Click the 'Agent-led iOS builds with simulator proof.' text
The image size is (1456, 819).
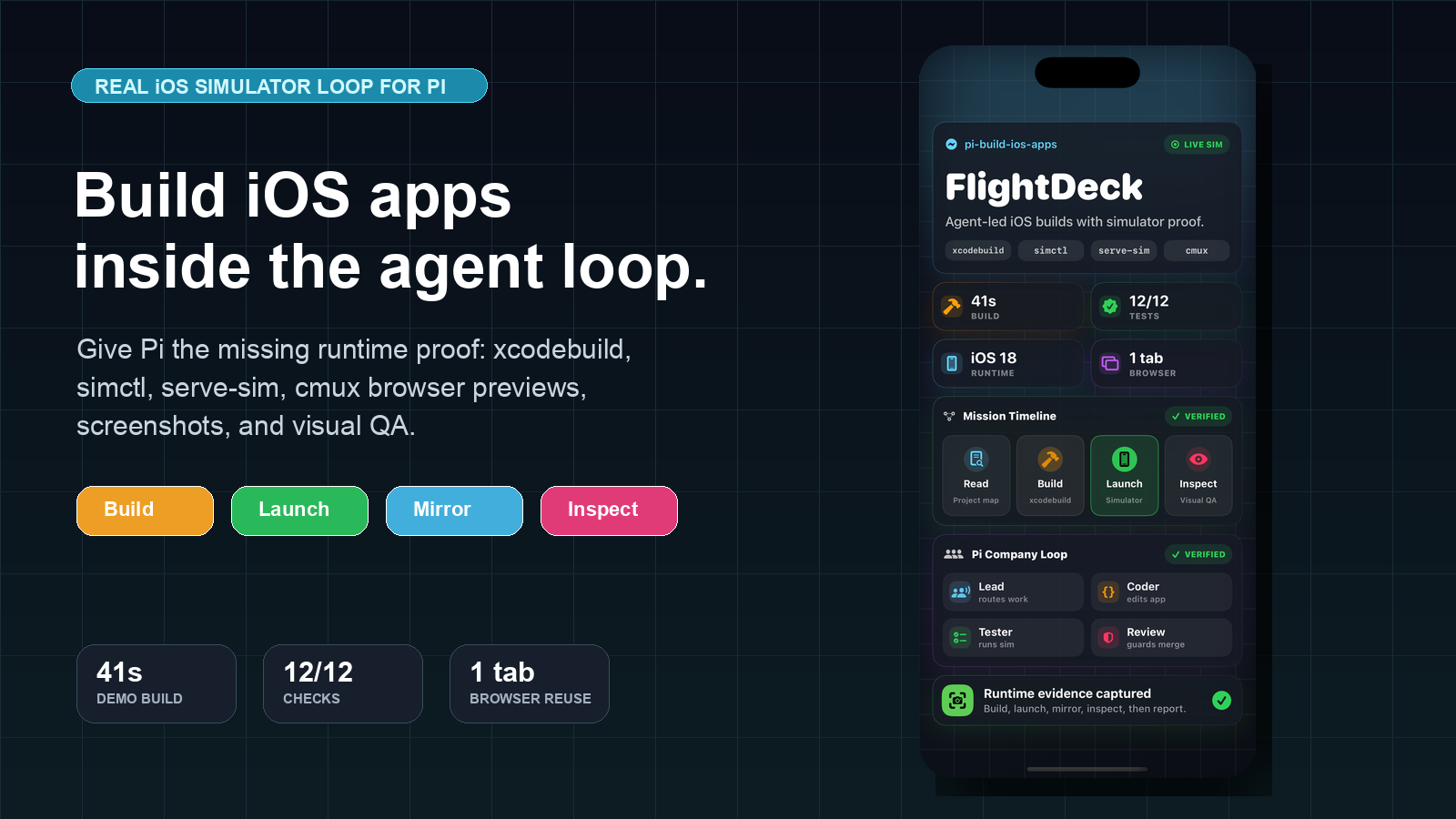coord(1074,222)
